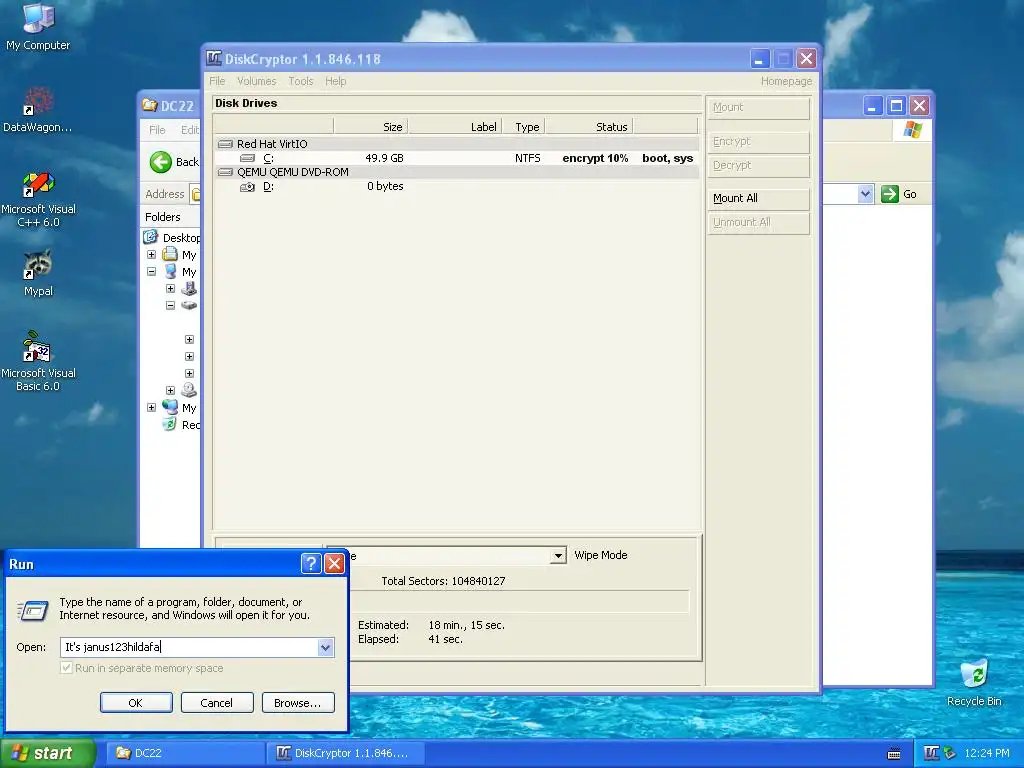Image resolution: width=1024 pixels, height=768 pixels.
Task: Open the Recycle Bin on desktop
Action: point(974,682)
